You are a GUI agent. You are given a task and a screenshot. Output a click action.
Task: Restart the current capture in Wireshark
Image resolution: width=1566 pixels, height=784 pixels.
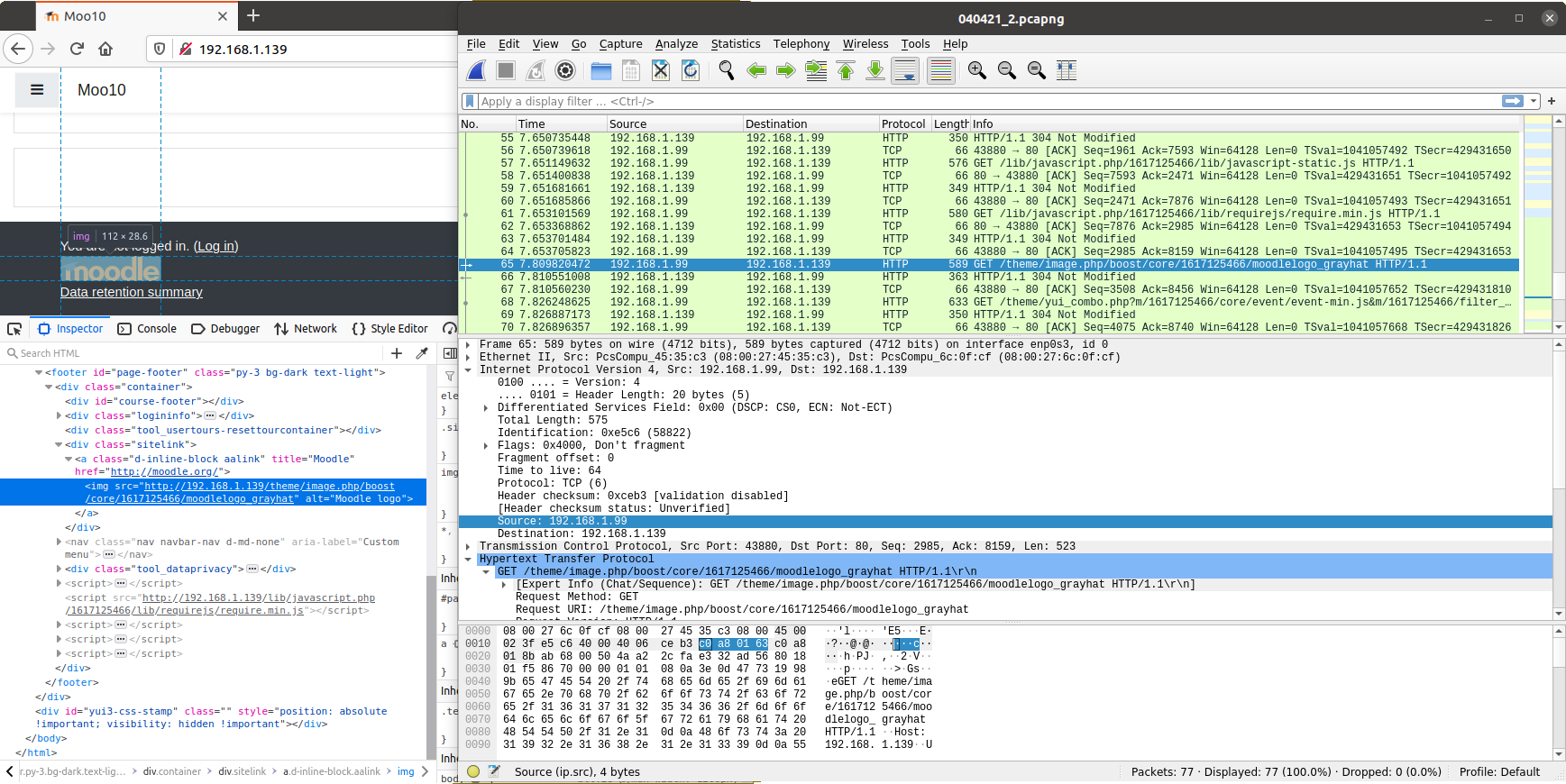point(536,70)
